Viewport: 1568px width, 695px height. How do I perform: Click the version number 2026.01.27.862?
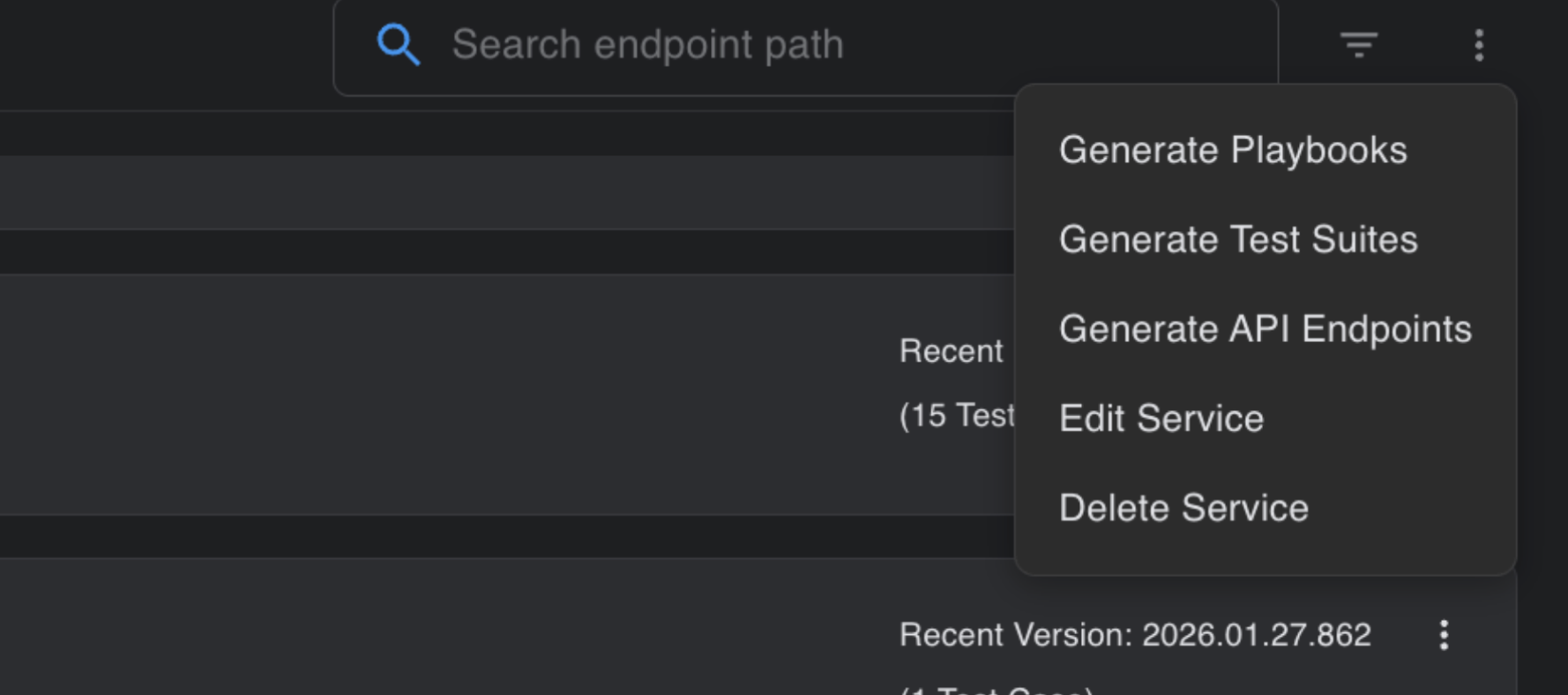pyautogui.click(x=1256, y=635)
